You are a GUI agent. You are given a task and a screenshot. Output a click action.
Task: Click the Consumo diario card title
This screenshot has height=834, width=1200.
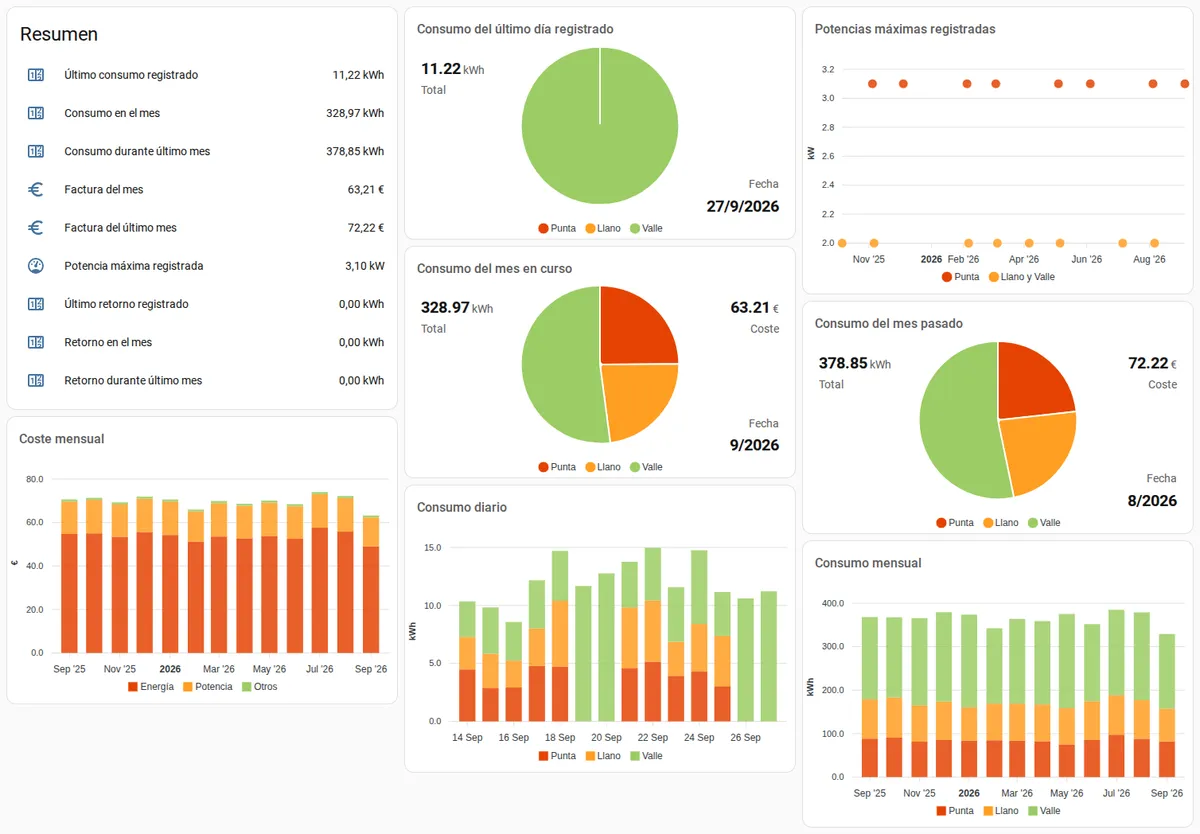462,507
